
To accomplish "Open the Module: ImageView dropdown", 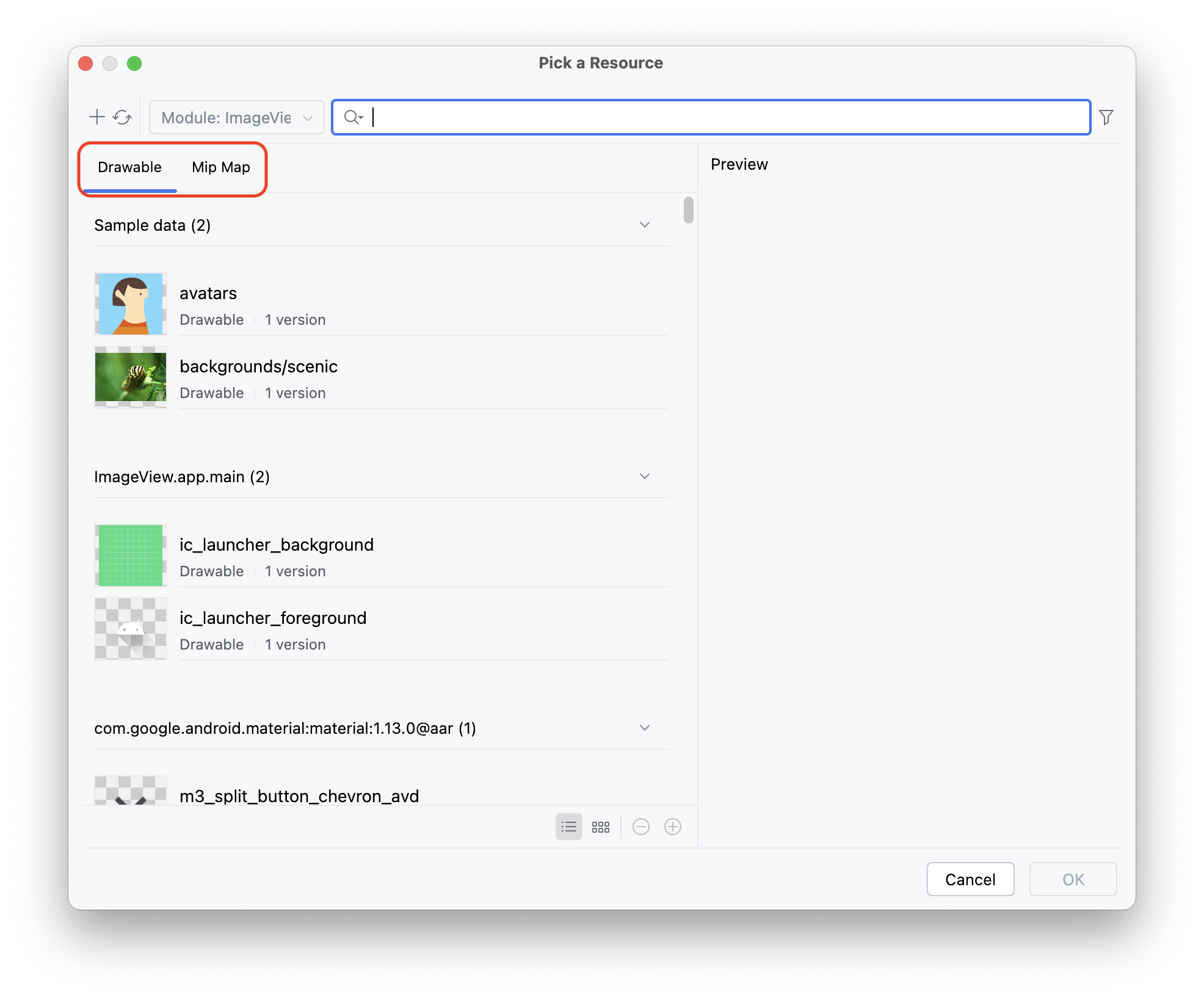I will coord(236,117).
